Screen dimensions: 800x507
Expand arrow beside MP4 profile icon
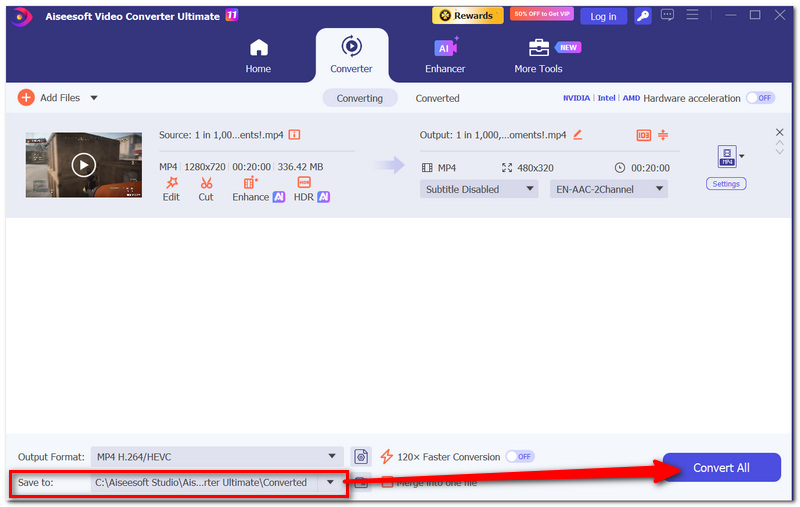click(x=742, y=156)
